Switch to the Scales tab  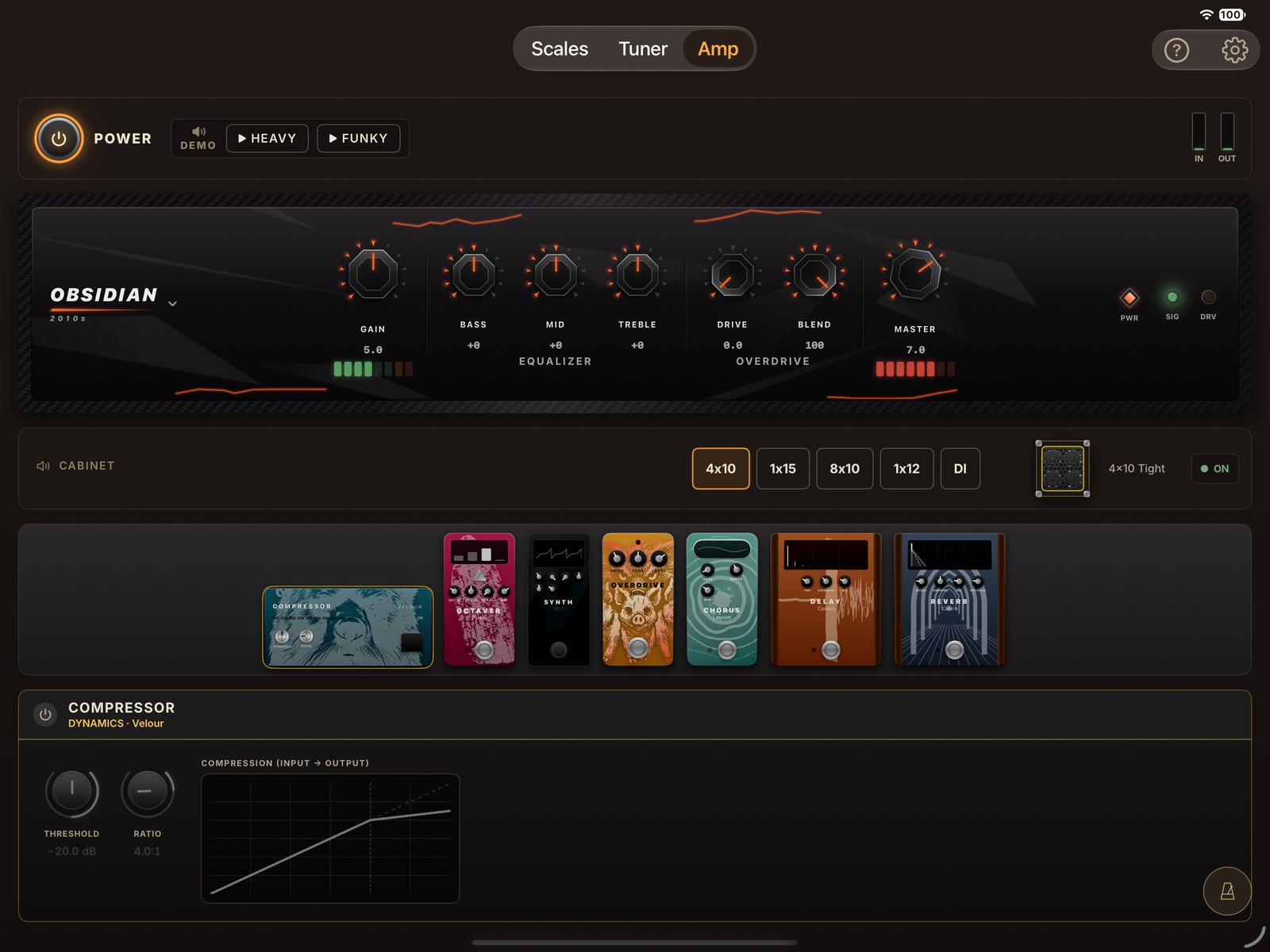(x=560, y=49)
